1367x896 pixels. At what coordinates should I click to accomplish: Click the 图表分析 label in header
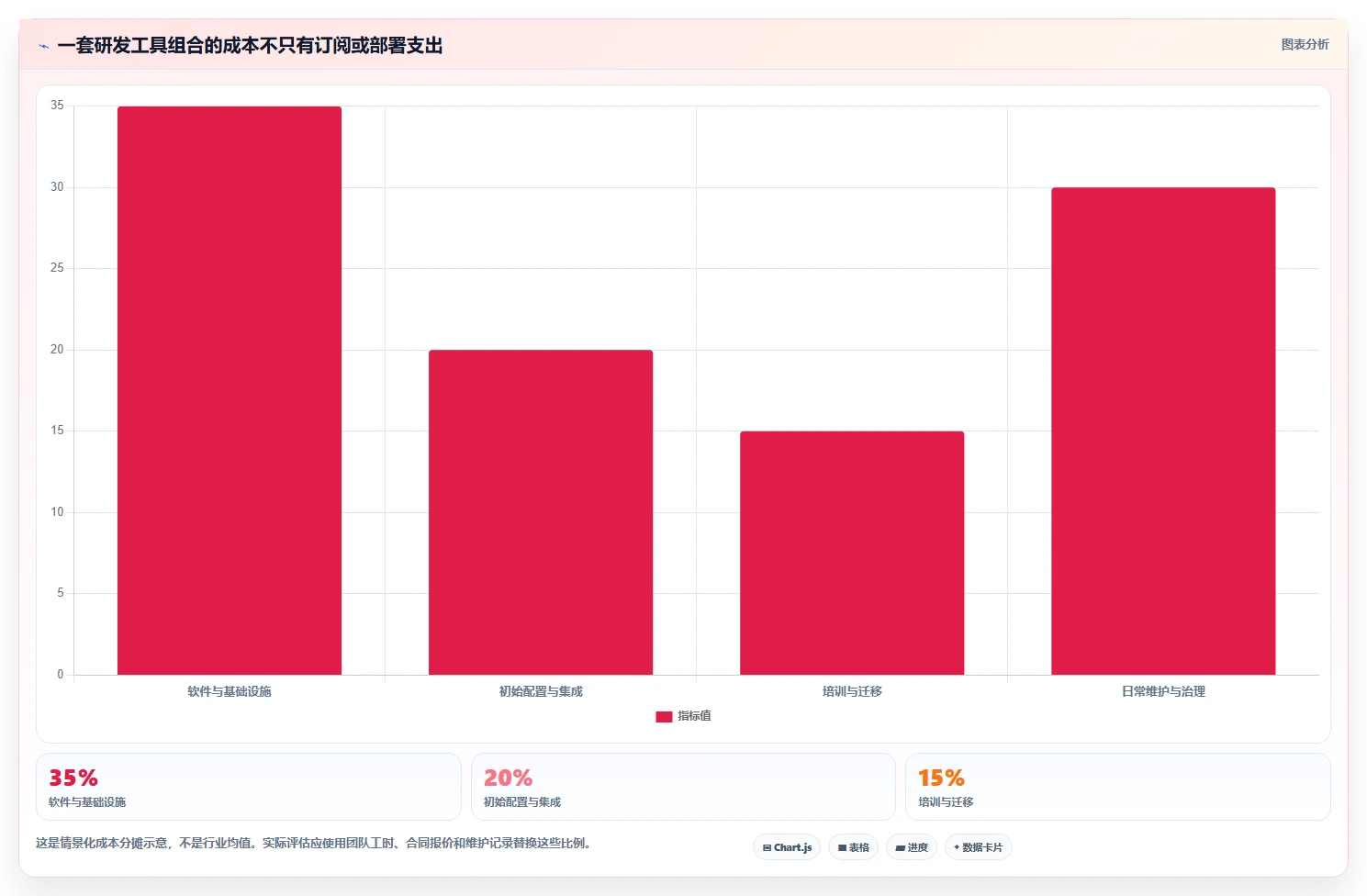[1305, 44]
